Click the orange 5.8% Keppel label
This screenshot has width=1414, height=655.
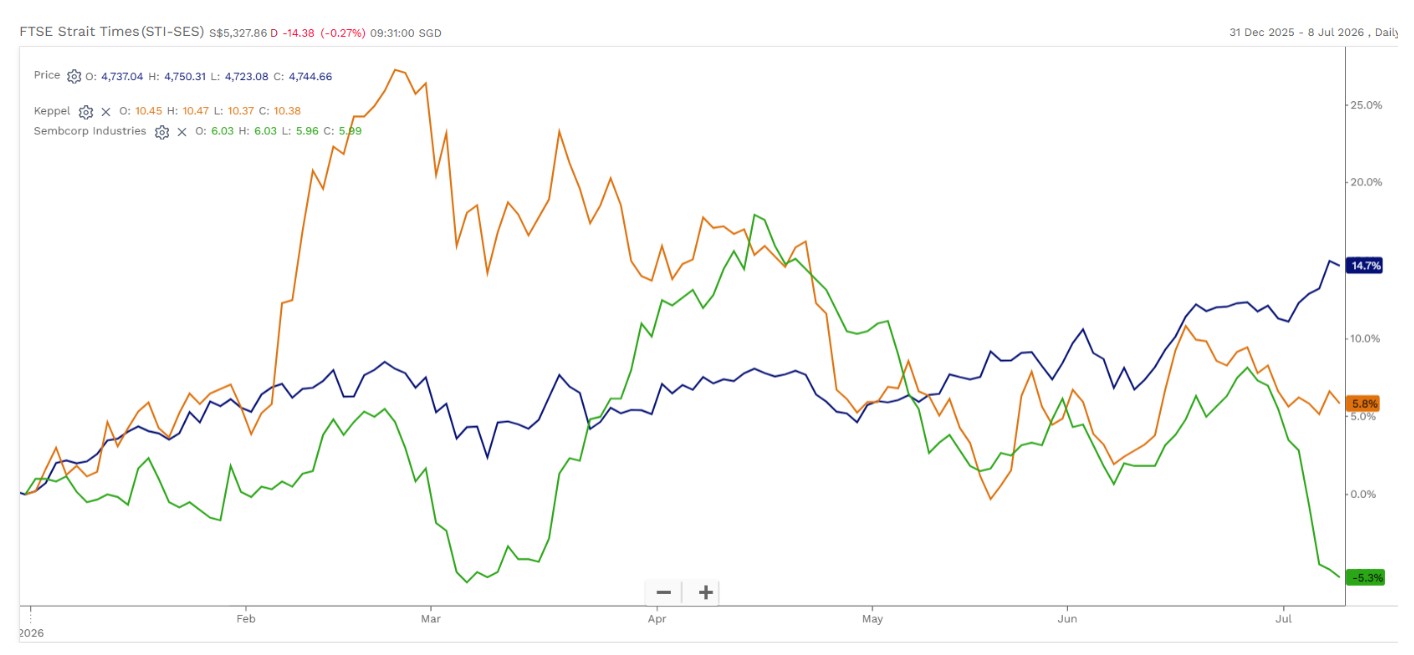coord(1364,403)
